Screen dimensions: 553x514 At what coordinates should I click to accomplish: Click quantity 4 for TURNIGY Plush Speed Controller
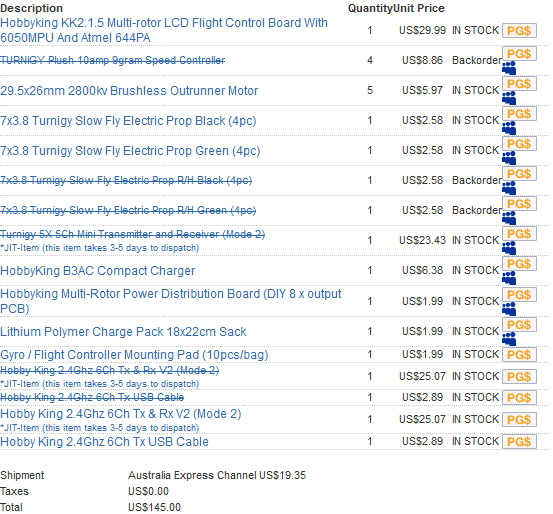click(x=370, y=60)
